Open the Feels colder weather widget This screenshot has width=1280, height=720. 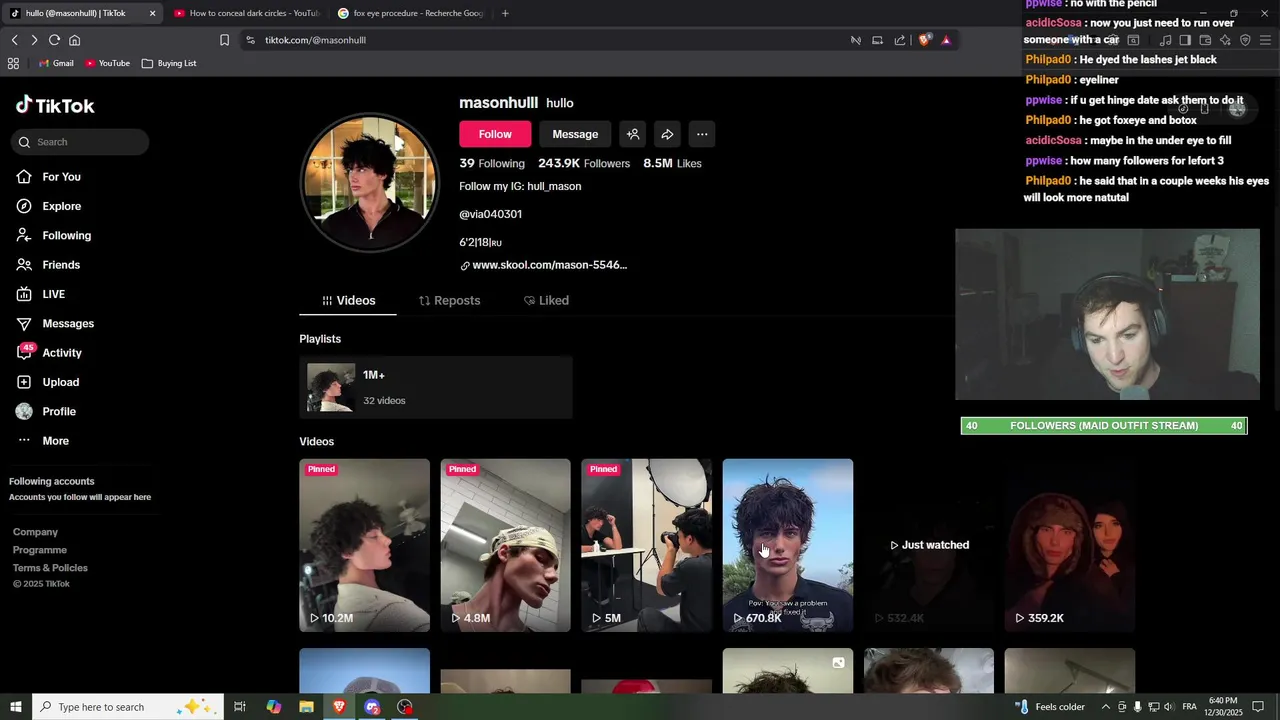point(1051,707)
